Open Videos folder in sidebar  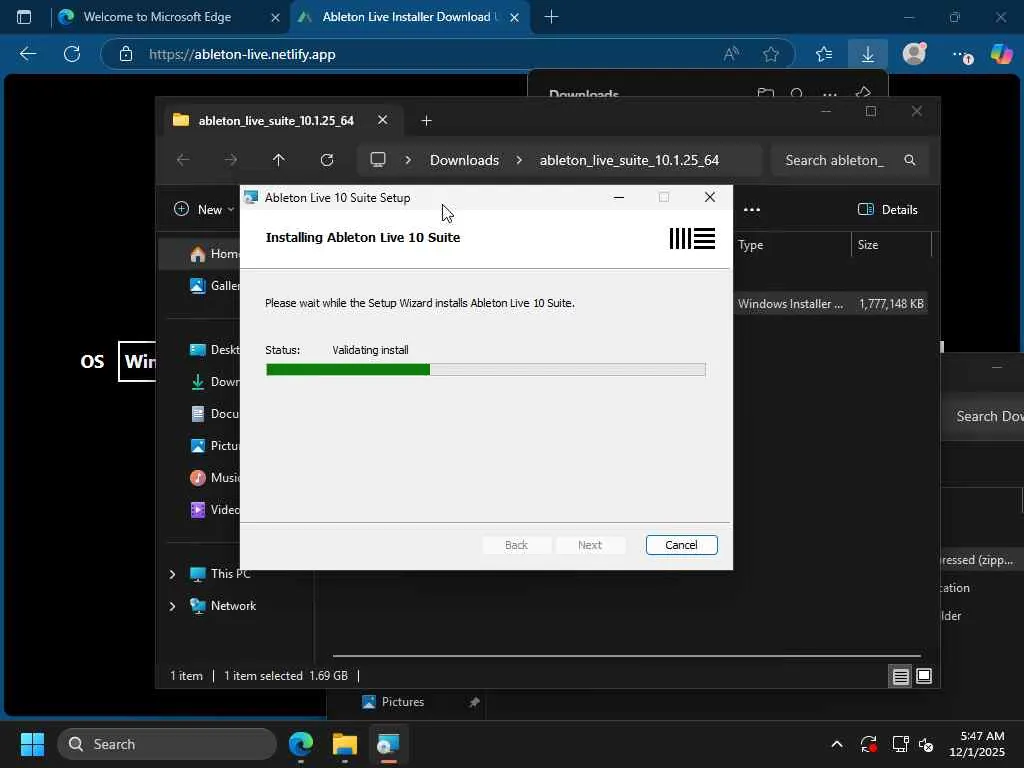point(216,509)
